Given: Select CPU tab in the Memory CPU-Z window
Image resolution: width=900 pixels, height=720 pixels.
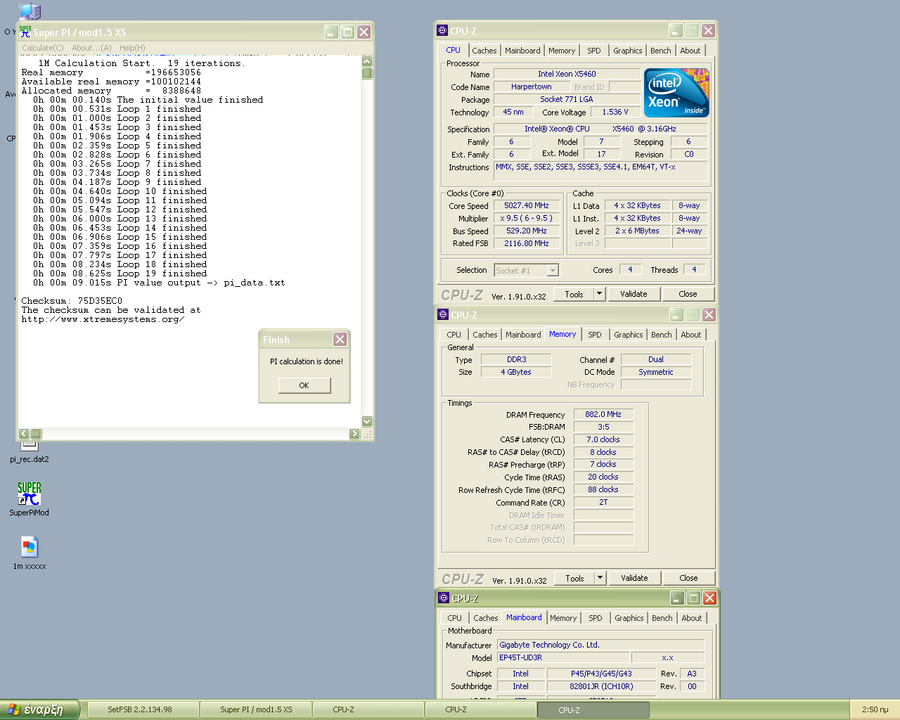Looking at the screenshot, I should coord(453,335).
